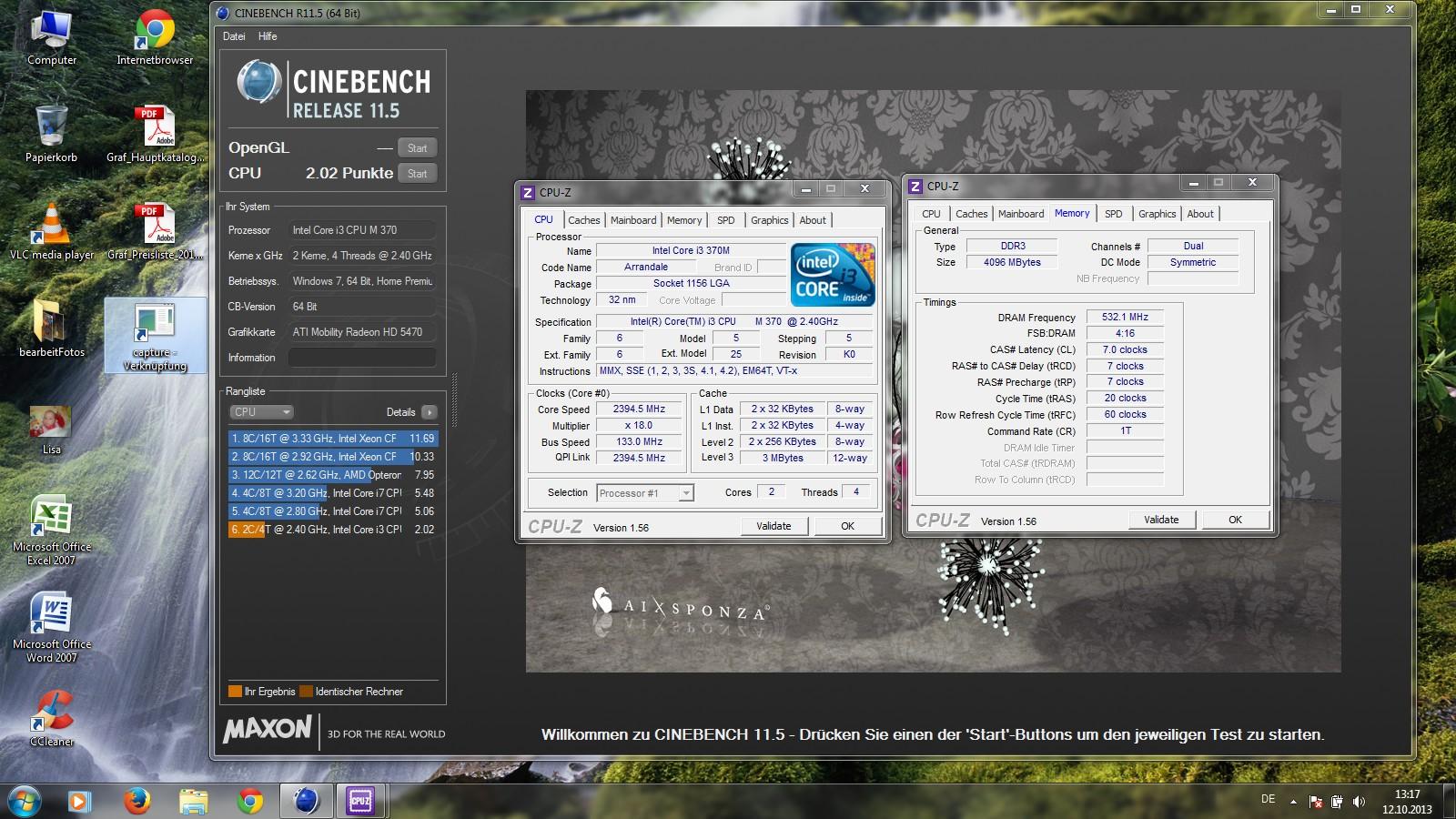1456x819 pixels.
Task: Select ranking row 1 Intel Xeon 11.69
Action: point(333,439)
